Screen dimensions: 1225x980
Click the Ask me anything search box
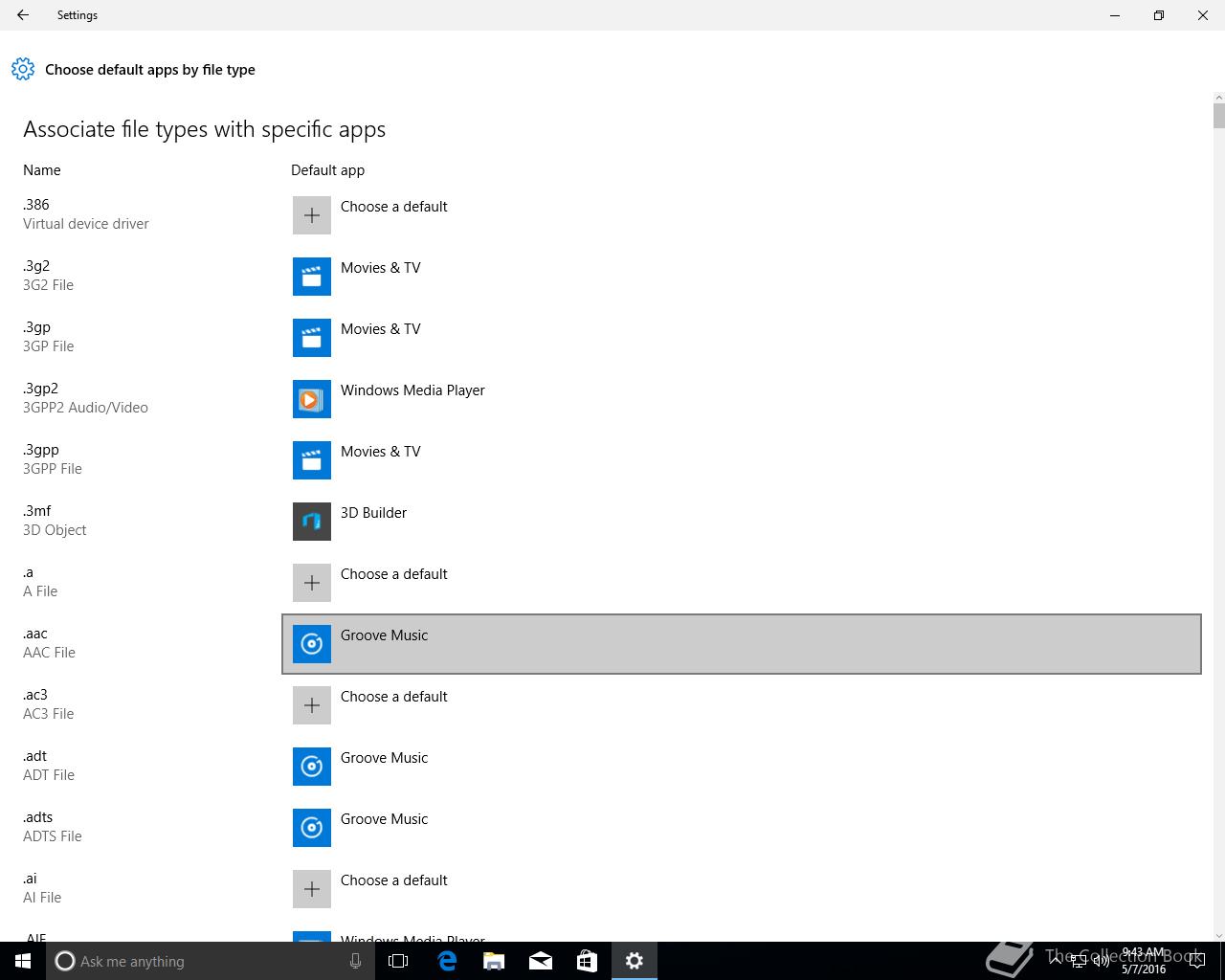(x=210, y=961)
